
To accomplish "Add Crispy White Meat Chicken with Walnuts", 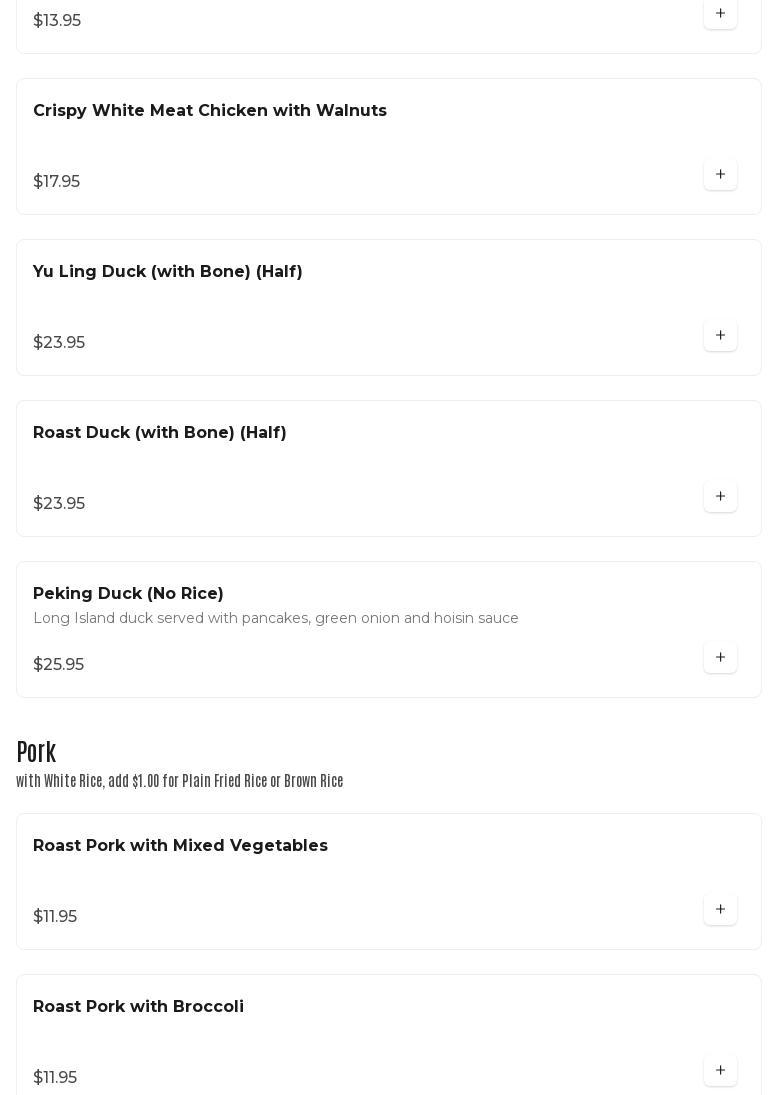I will click(x=720, y=175).
